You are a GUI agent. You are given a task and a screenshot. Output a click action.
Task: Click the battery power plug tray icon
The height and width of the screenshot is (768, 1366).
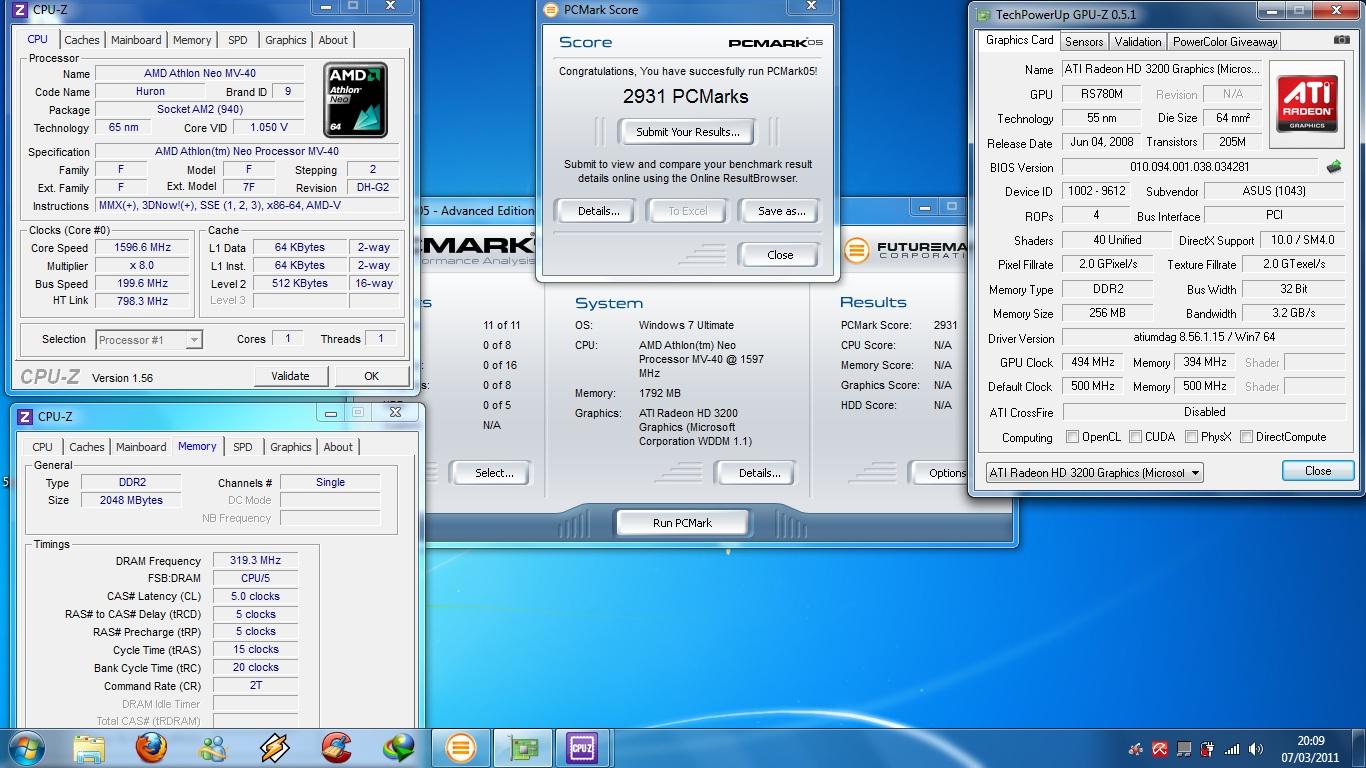1207,749
